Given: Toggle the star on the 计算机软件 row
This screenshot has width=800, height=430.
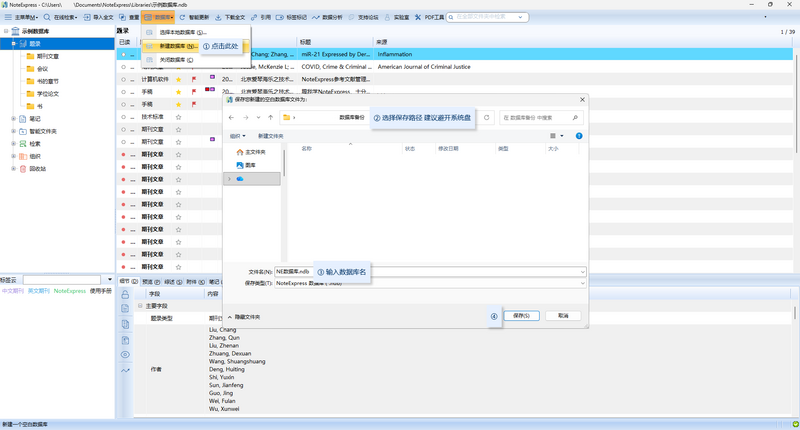Looking at the screenshot, I should 179,80.
